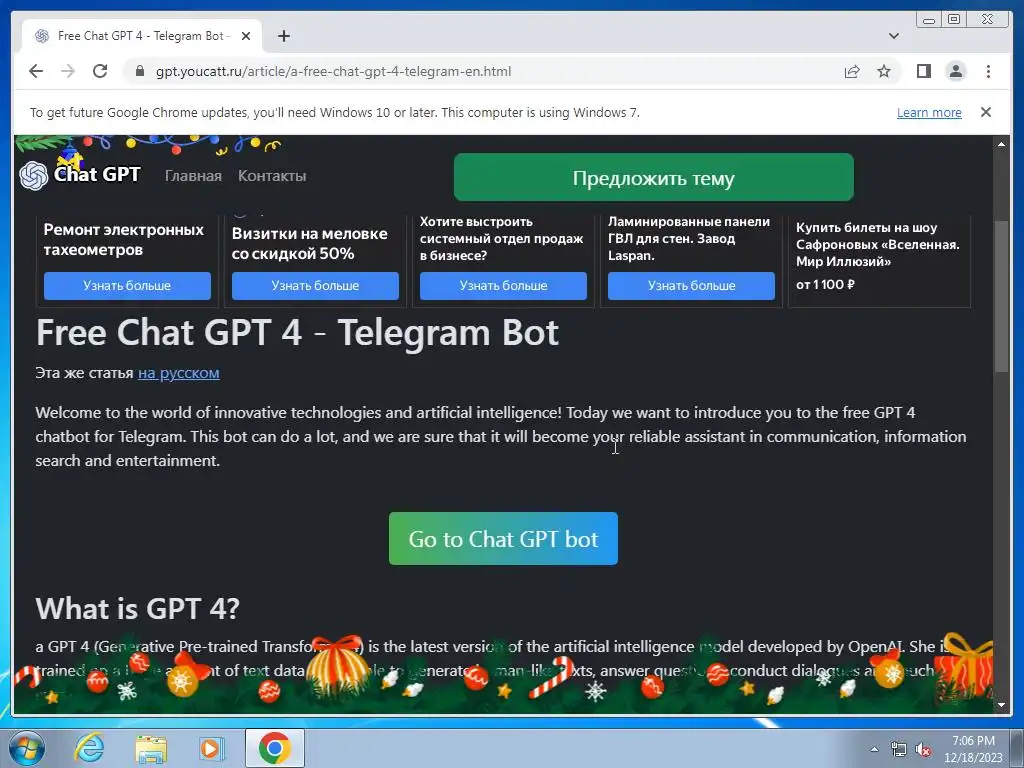Go back to the previous page
The height and width of the screenshot is (768, 1024).
click(x=36, y=71)
